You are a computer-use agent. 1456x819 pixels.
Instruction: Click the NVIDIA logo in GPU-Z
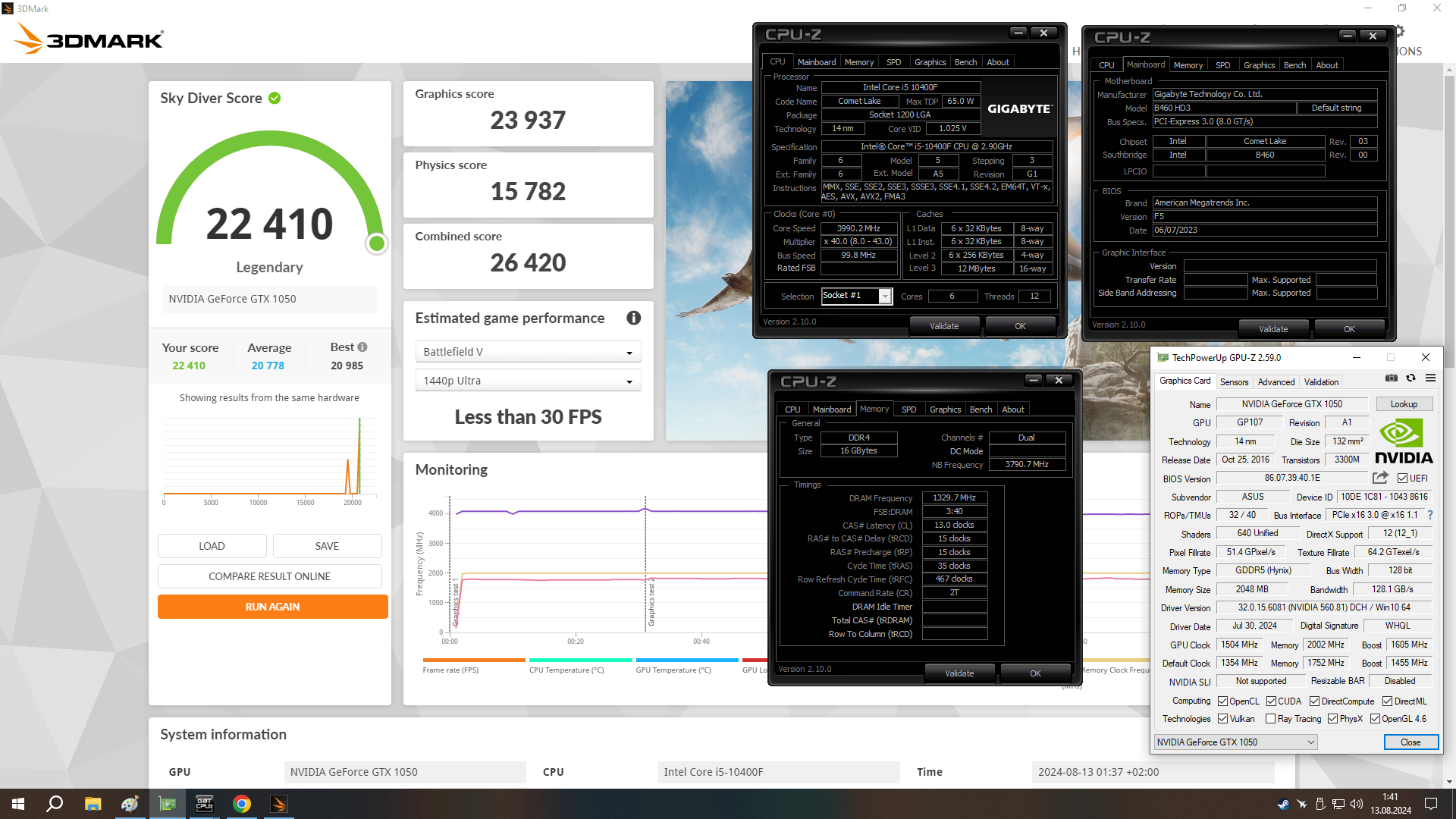tap(1404, 441)
